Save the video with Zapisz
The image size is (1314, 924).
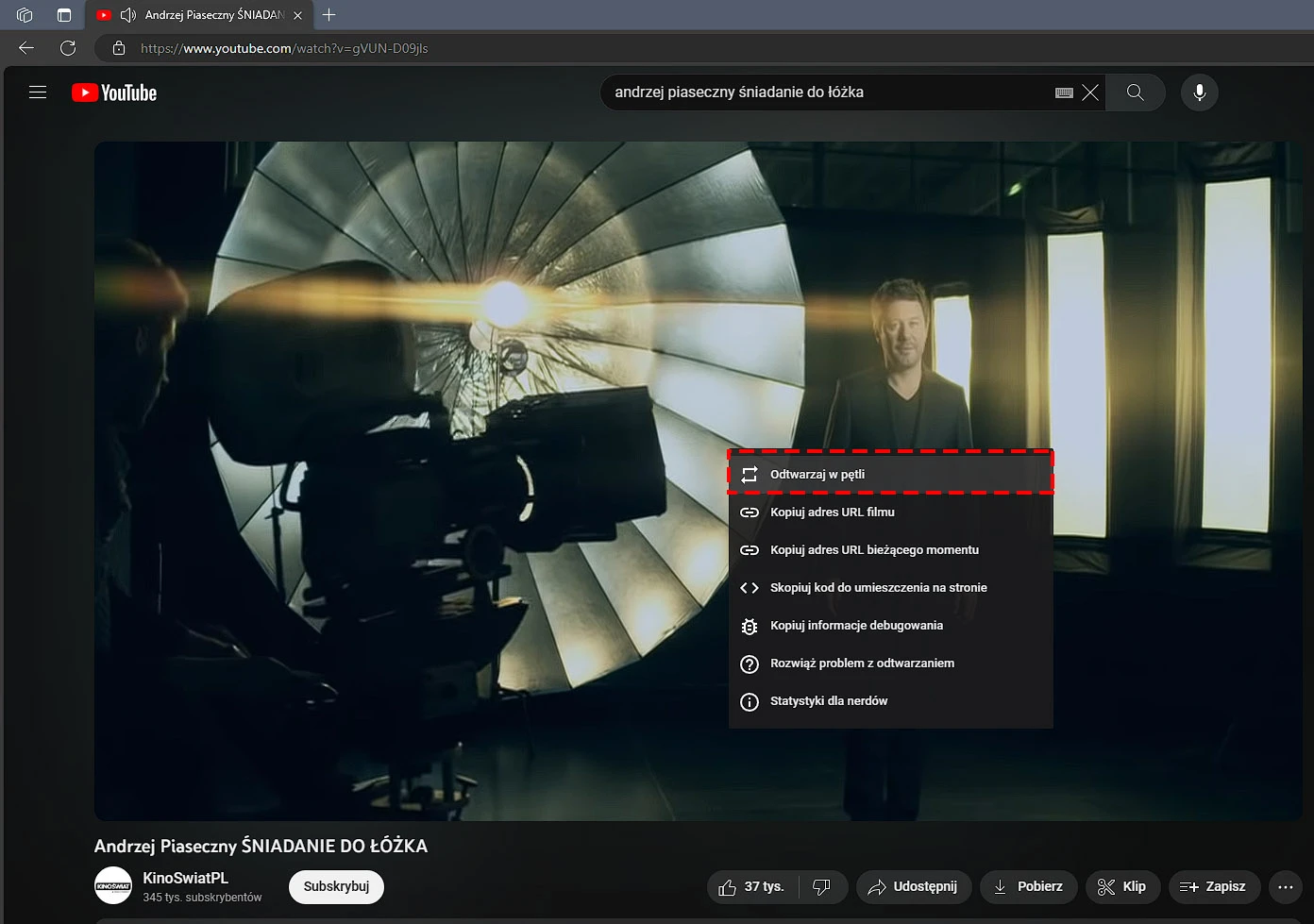(1214, 887)
